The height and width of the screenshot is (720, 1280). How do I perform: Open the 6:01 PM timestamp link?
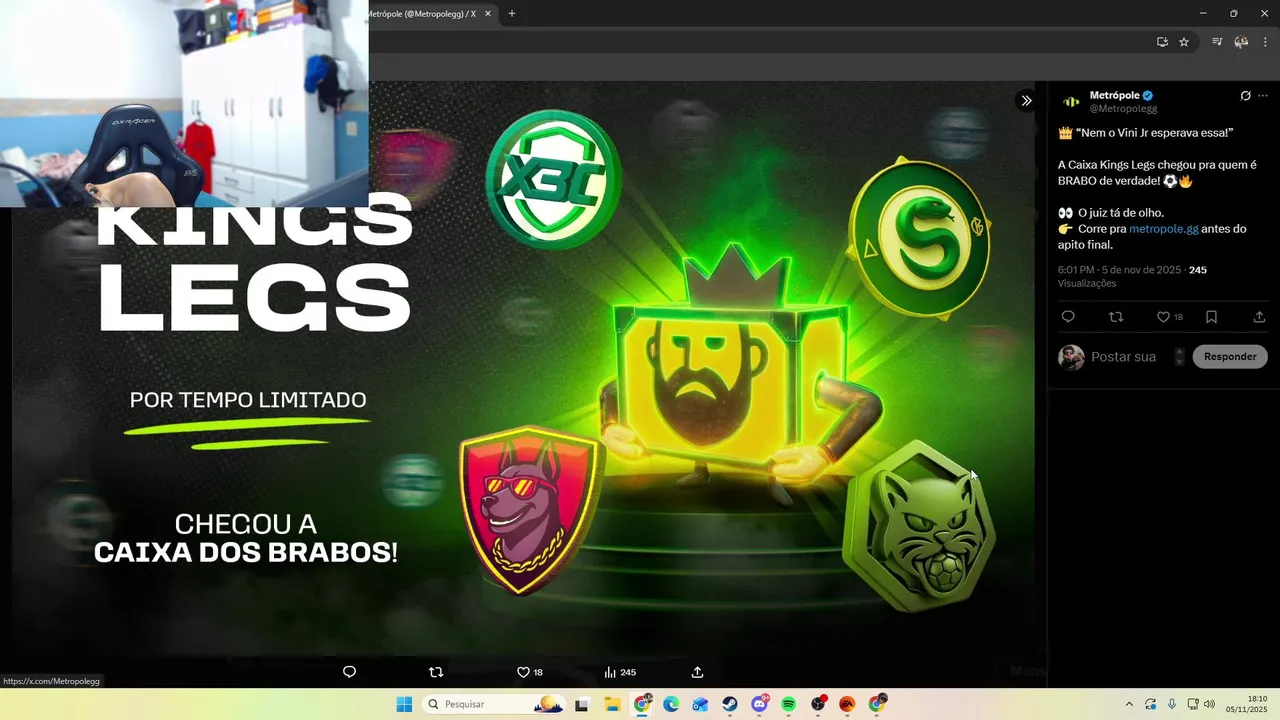pos(1119,270)
